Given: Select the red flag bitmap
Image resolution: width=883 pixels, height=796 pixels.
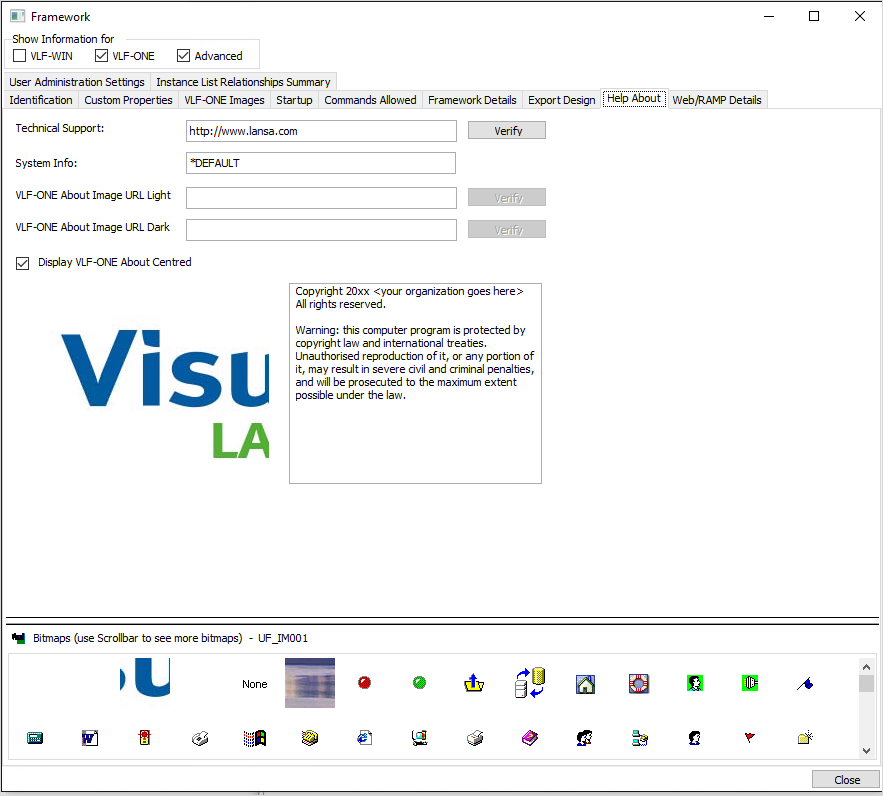Looking at the screenshot, I should (x=750, y=737).
